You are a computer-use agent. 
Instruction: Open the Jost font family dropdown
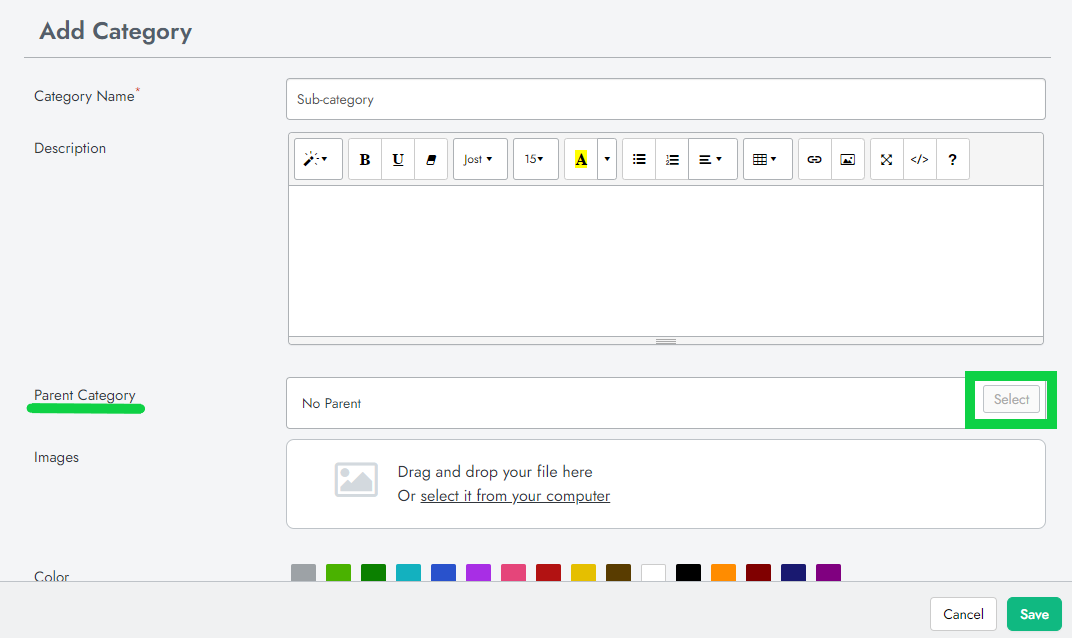[x=480, y=159]
